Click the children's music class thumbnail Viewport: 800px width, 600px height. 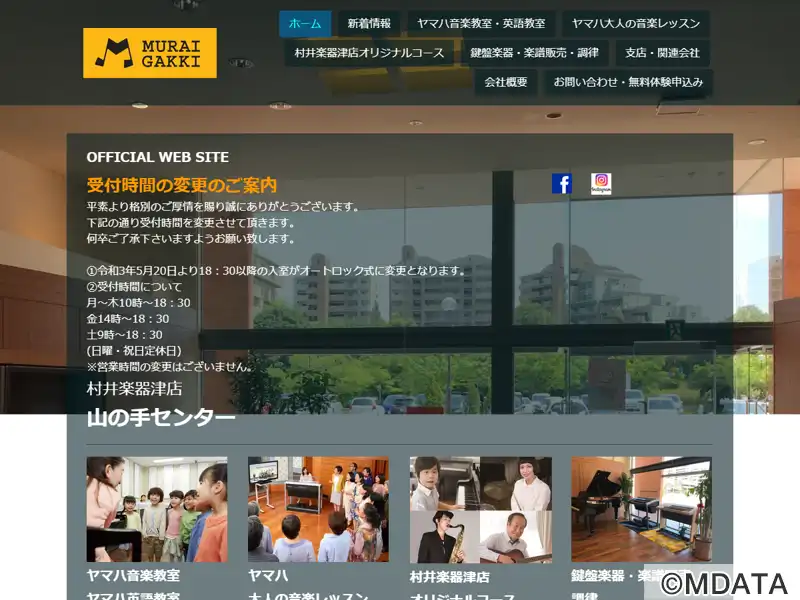click(x=157, y=509)
